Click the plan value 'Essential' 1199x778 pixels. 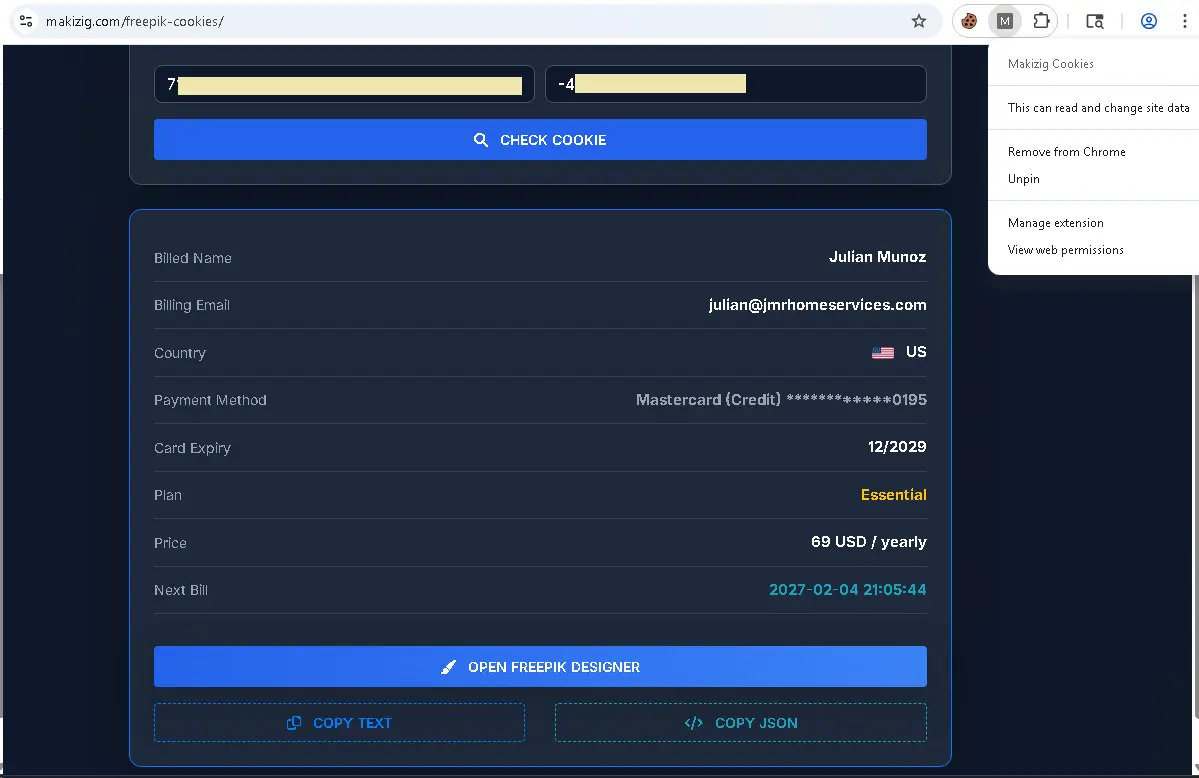coord(893,495)
